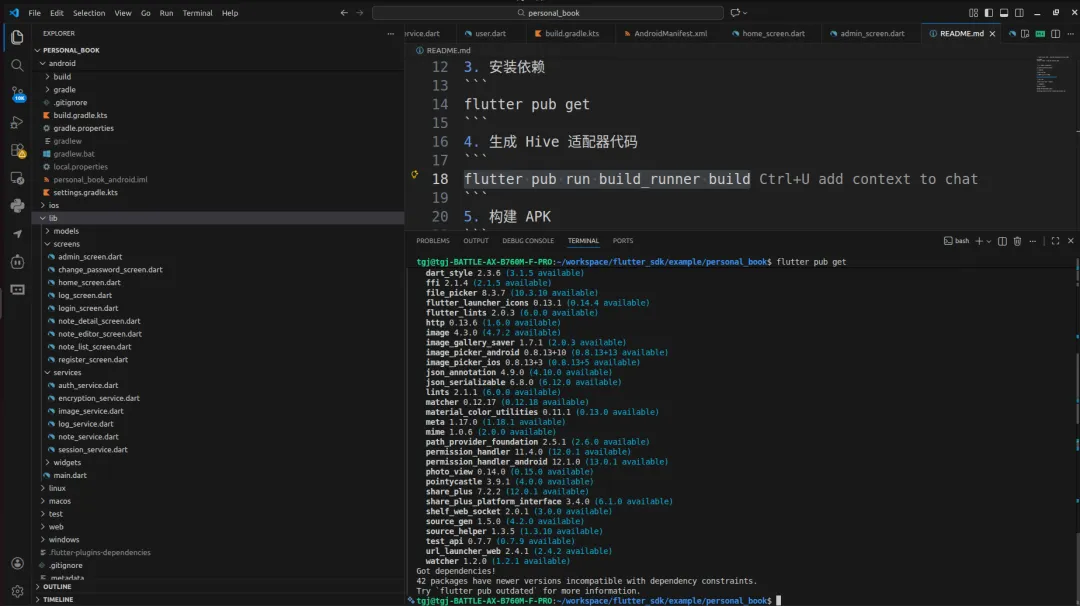1080x606 pixels.
Task: Toggle bottom panel visibility
Action: coord(1004,12)
